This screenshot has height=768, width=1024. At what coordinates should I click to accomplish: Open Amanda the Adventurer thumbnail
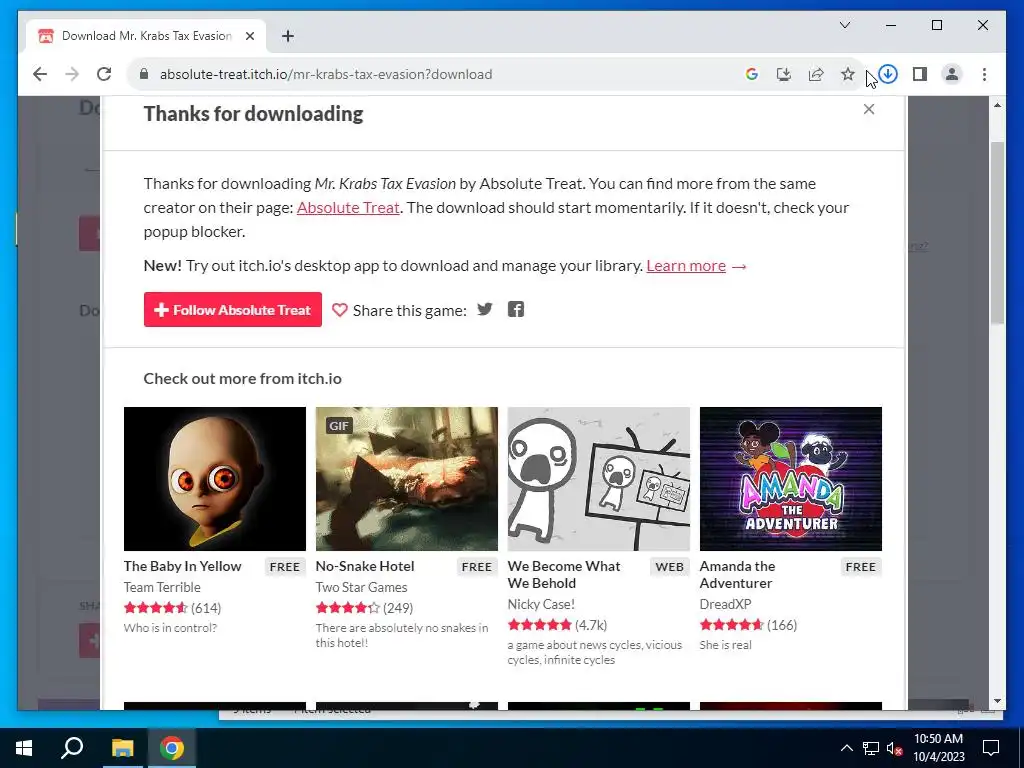[x=791, y=479]
